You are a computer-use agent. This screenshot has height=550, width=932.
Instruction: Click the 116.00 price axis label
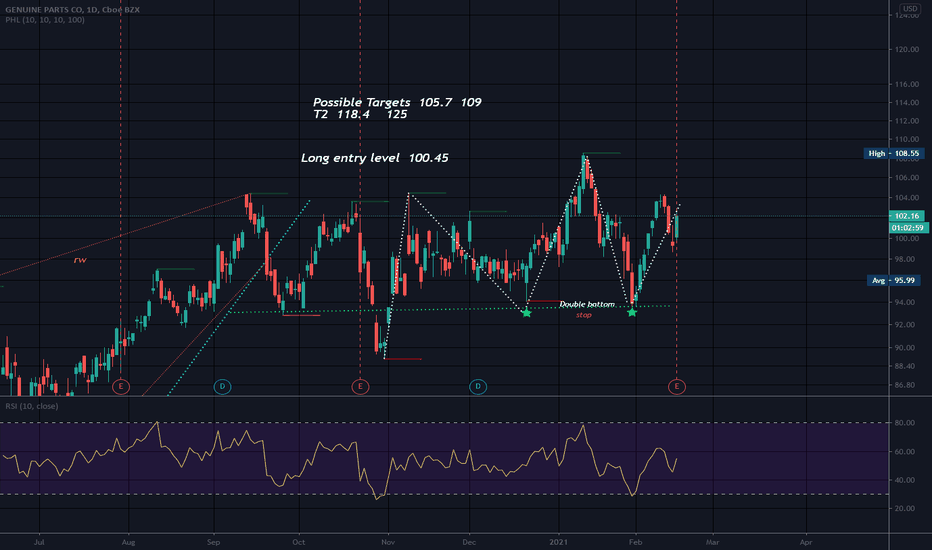[906, 84]
